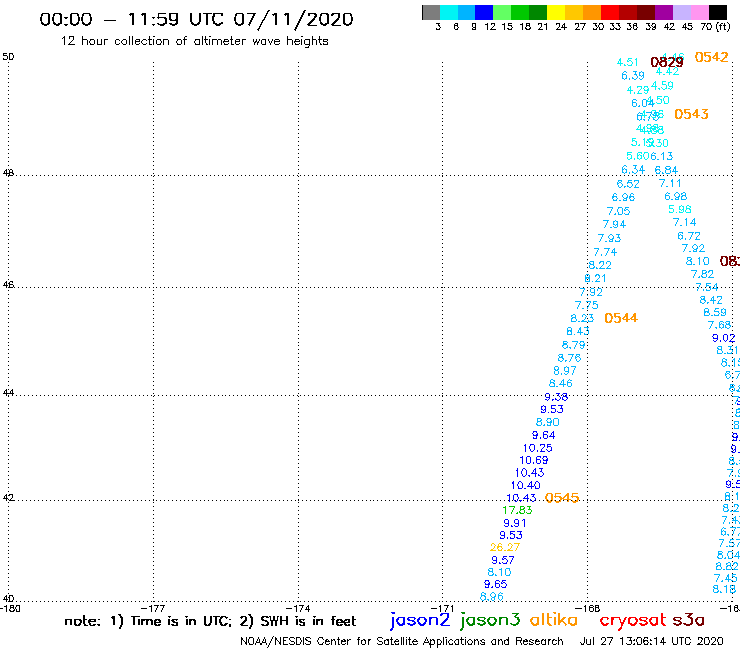
Task: Click the jason2 satellite legend label
Action: tap(420, 620)
